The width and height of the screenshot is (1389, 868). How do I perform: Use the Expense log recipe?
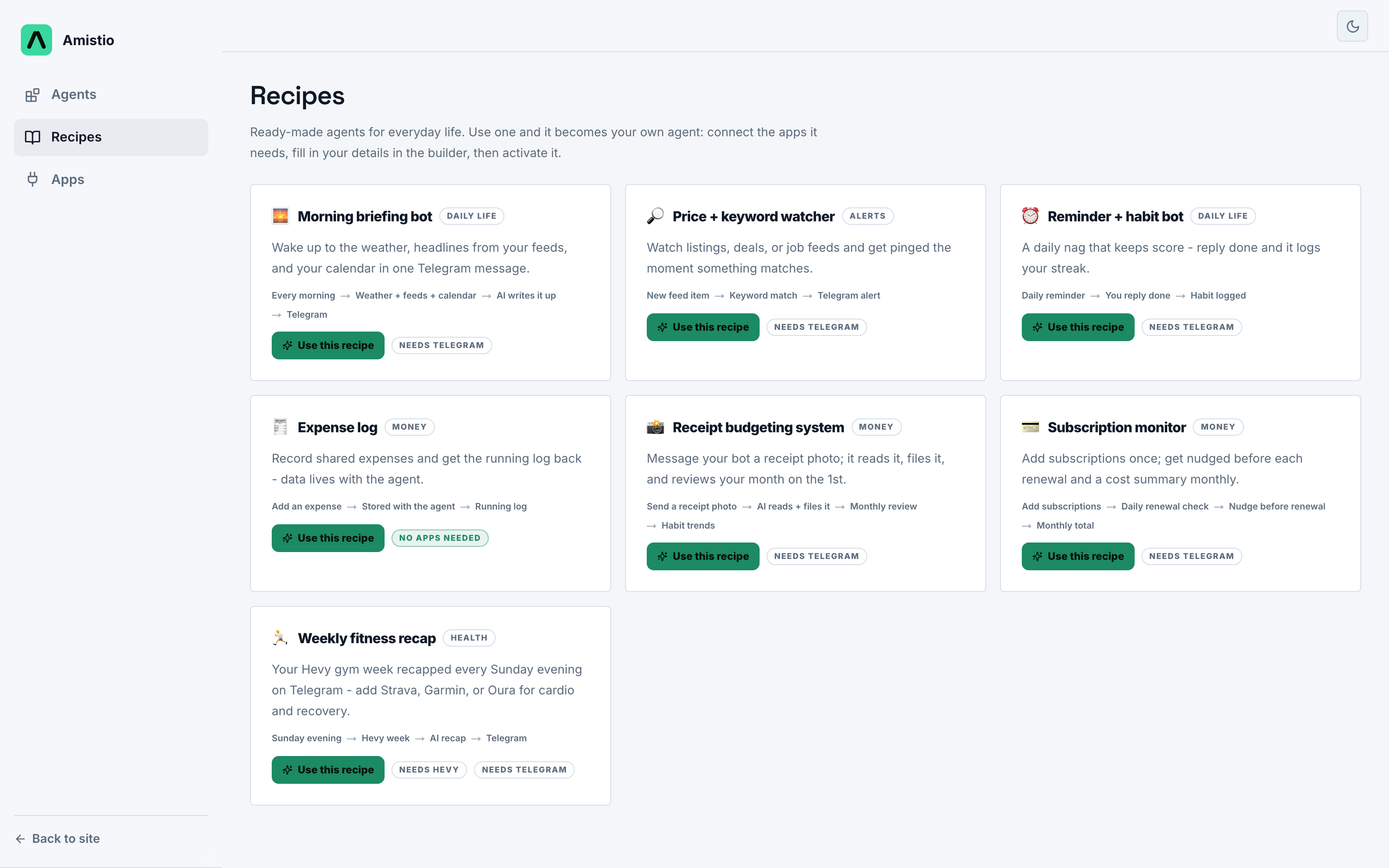click(x=328, y=538)
